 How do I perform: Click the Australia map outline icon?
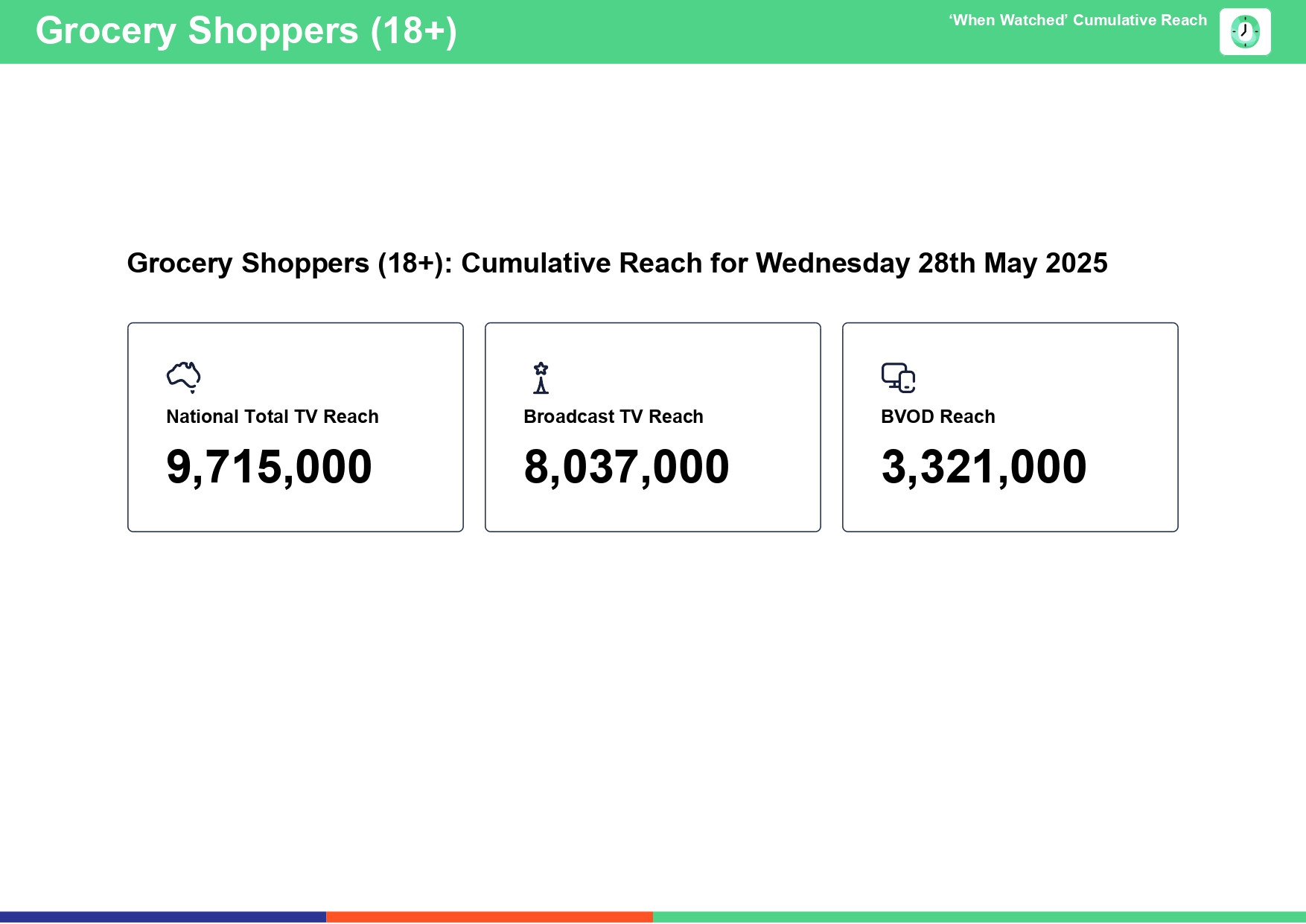tap(183, 377)
